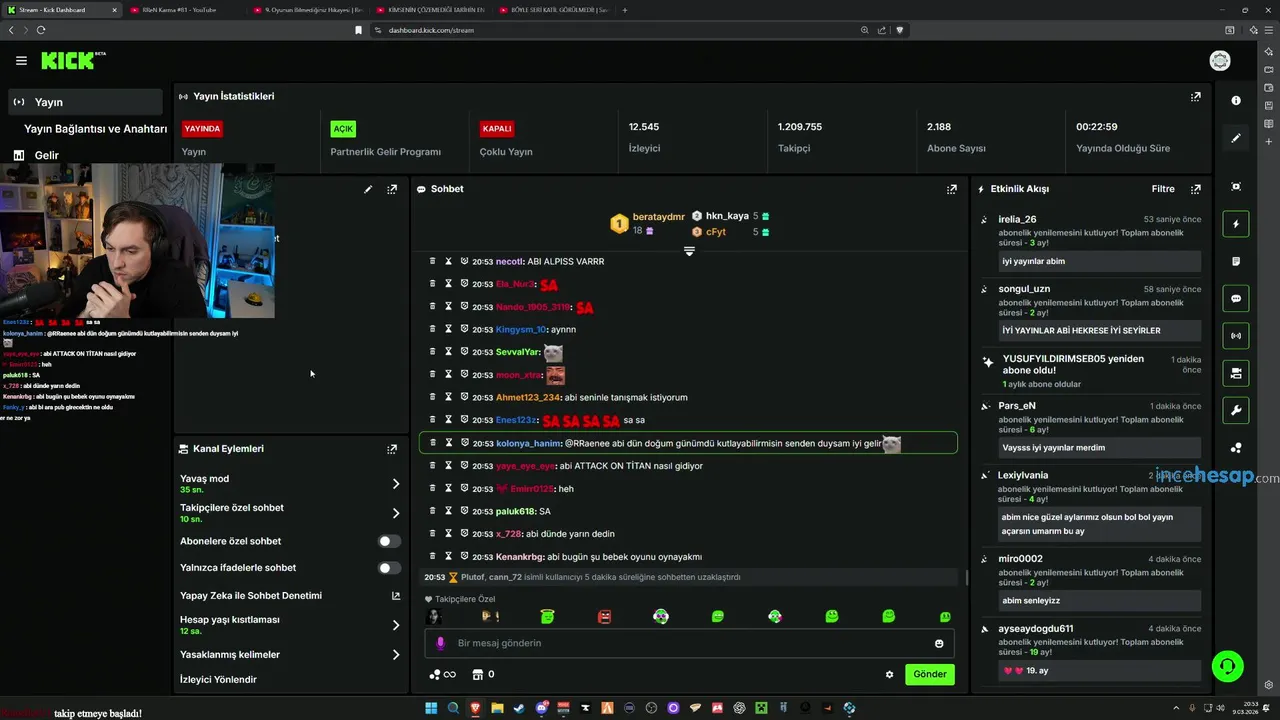Toggle the broadcast signal icon in right sidebar
The image size is (1280, 720).
(1236, 335)
